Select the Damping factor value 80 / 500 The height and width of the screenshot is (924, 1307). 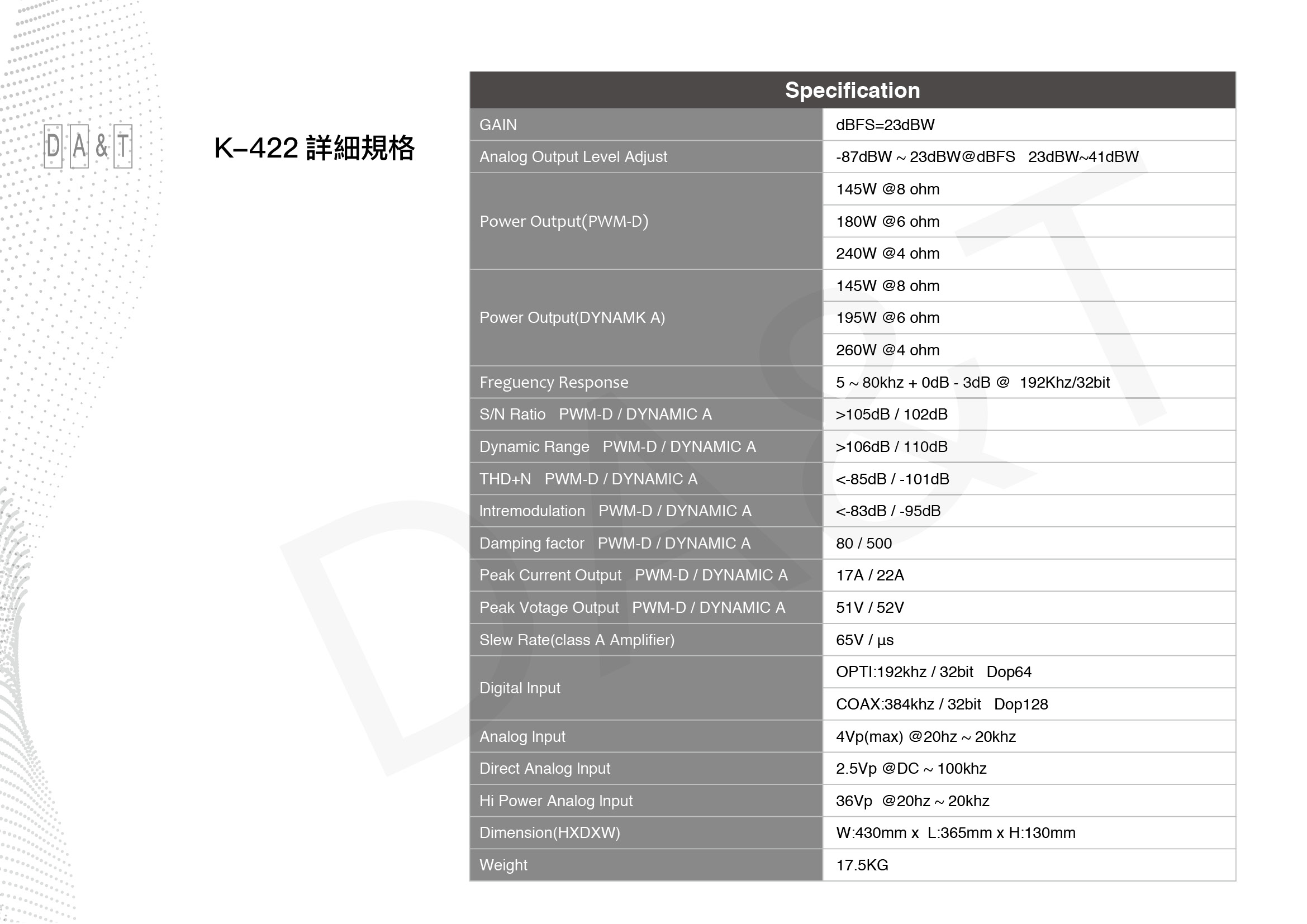pyautogui.click(x=863, y=544)
